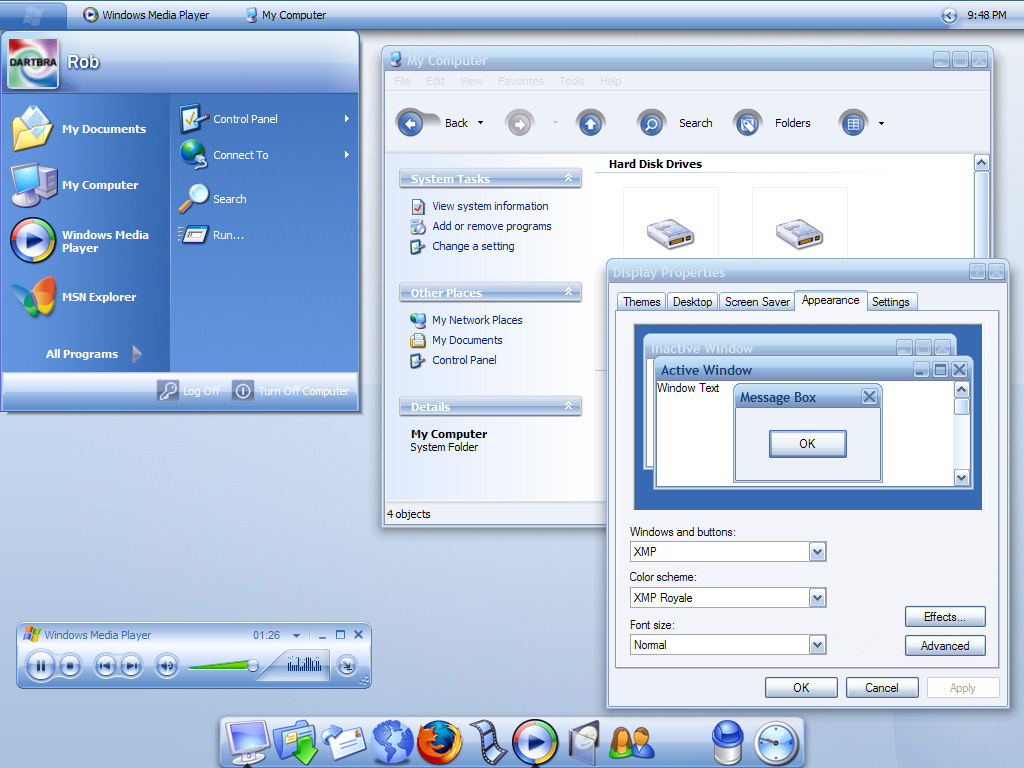1024x768 pixels.
Task: Go Up one folder level
Action: click(x=590, y=123)
